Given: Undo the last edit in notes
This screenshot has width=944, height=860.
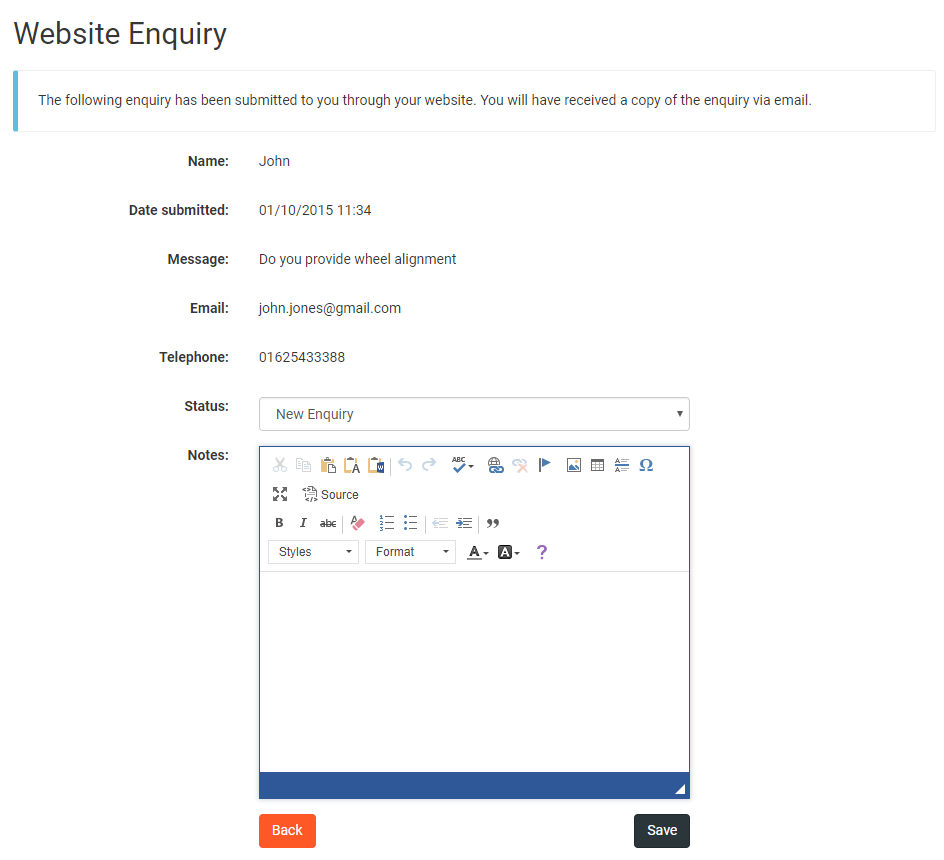Looking at the screenshot, I should point(405,465).
